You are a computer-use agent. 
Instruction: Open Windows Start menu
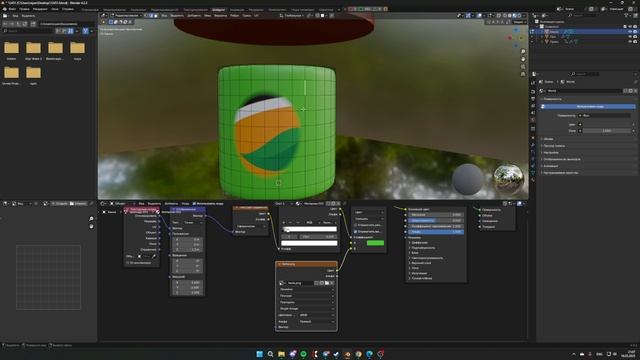click(x=259, y=354)
